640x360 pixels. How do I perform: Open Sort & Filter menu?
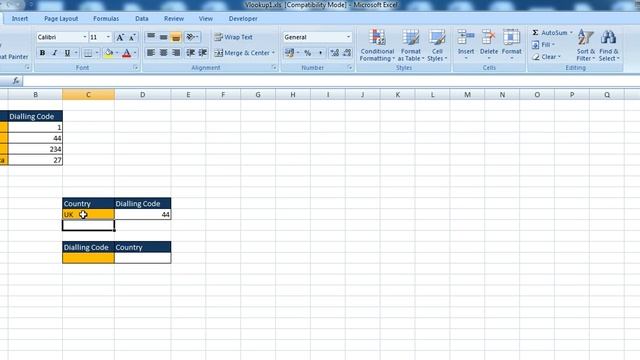pos(586,45)
